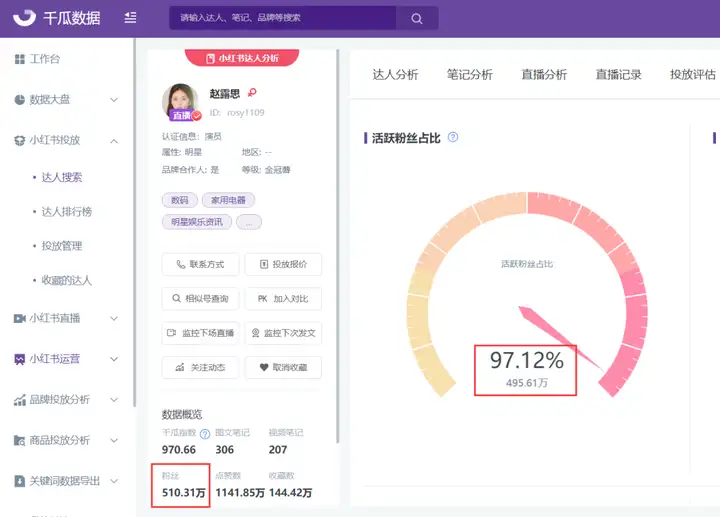Viewport: 720px width, 517px height.
Task: Click the 联系方式 button
Action: [x=200, y=264]
